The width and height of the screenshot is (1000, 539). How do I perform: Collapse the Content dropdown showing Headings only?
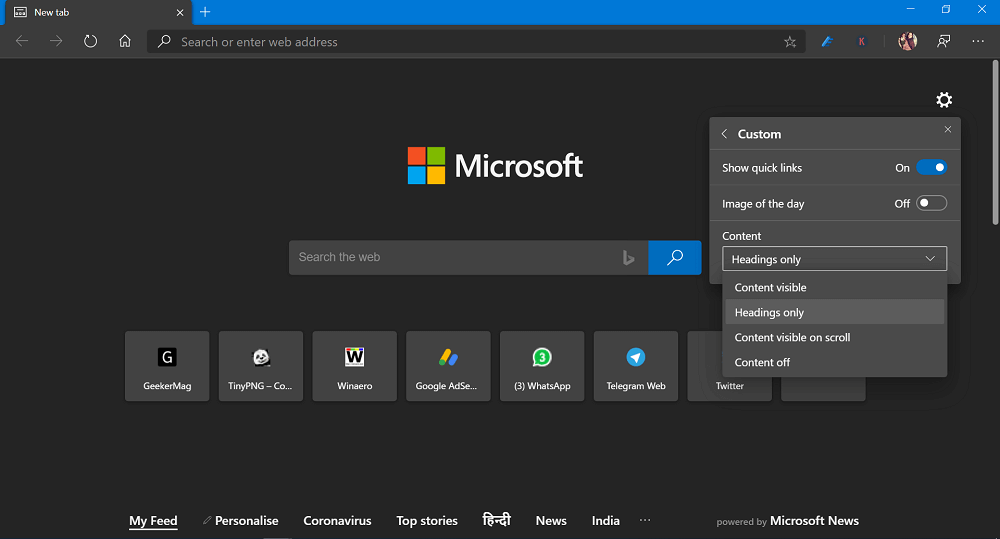(834, 259)
